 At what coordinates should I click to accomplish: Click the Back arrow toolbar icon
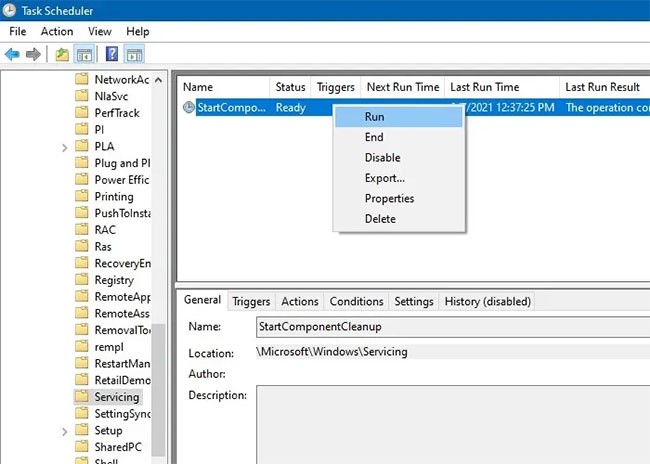(x=12, y=53)
